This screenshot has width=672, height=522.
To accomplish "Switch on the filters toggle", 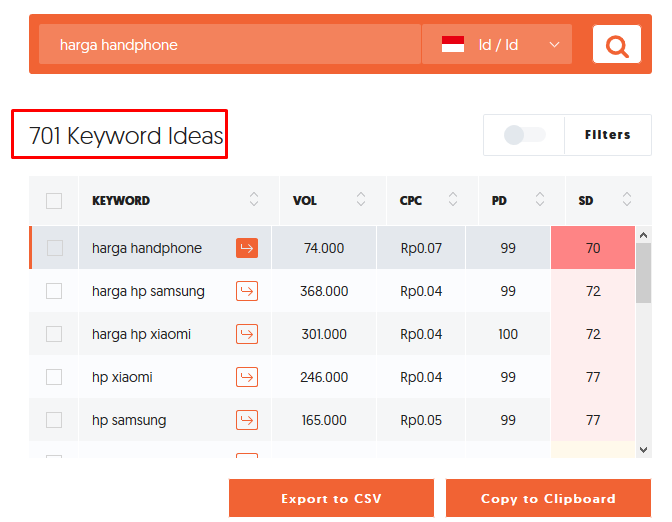I will [x=525, y=135].
